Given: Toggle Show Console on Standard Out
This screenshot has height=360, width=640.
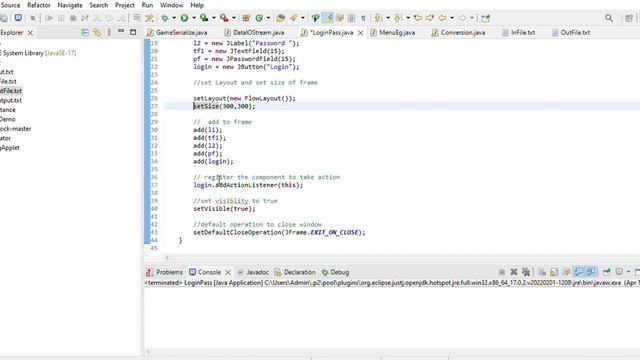Looking at the screenshot, I should pos(578,271).
